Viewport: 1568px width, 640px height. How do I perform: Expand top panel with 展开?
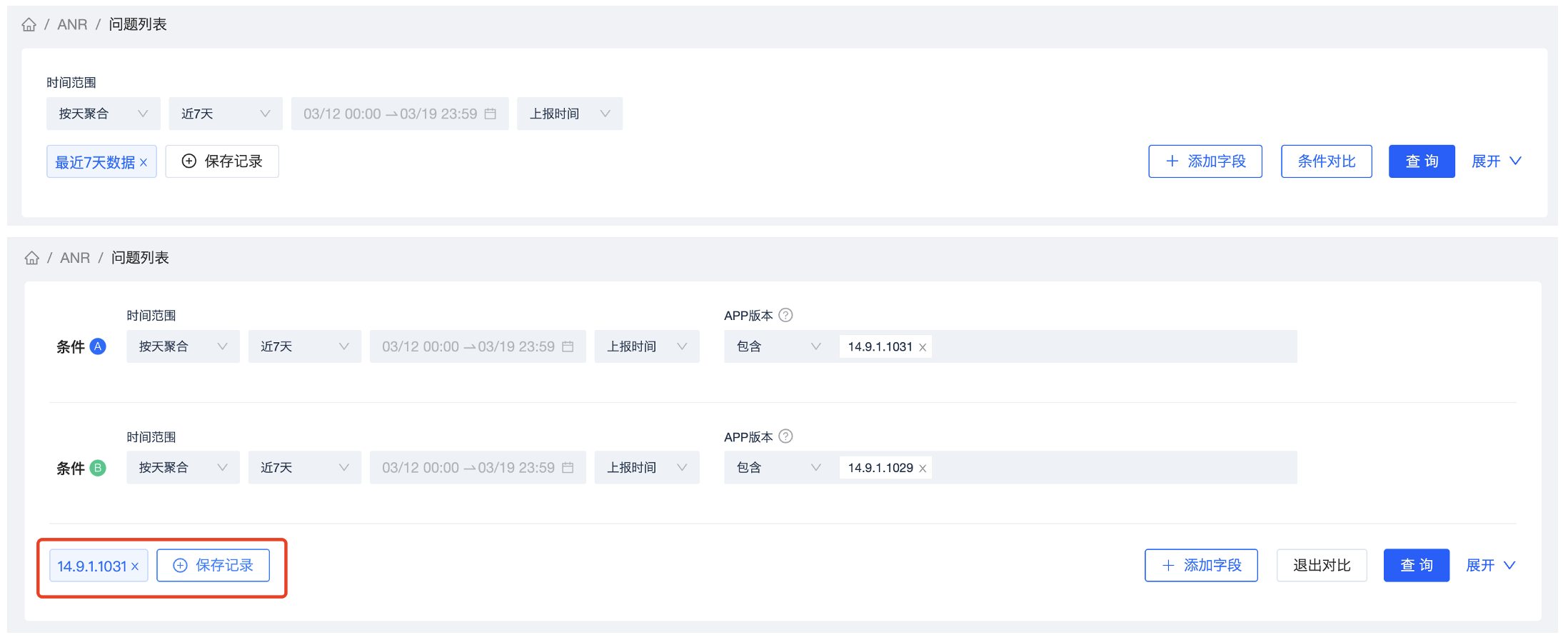(1497, 161)
